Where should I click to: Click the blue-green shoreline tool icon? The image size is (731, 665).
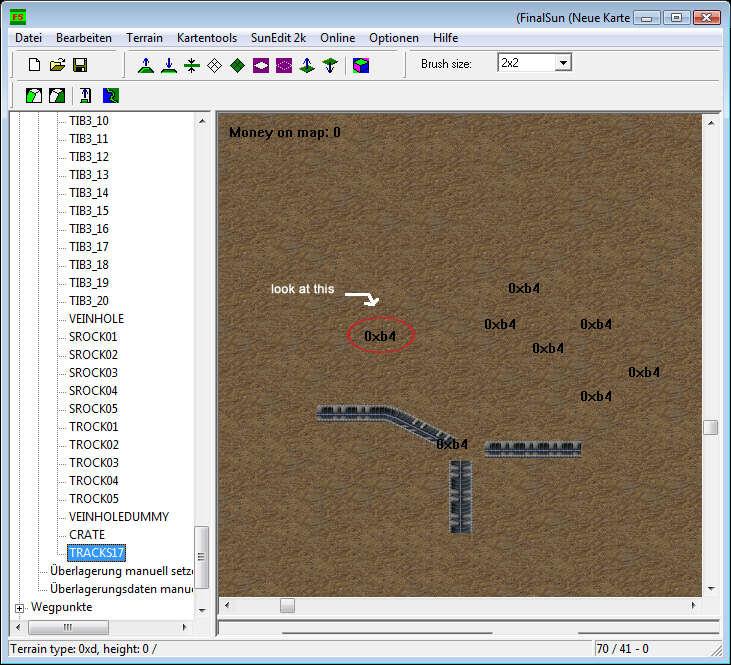pyautogui.click(x=111, y=96)
